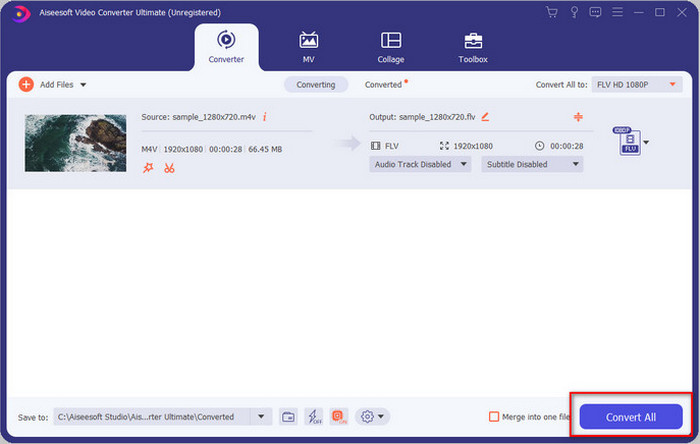
Task: Open the feedback chat icon
Action: click(595, 12)
